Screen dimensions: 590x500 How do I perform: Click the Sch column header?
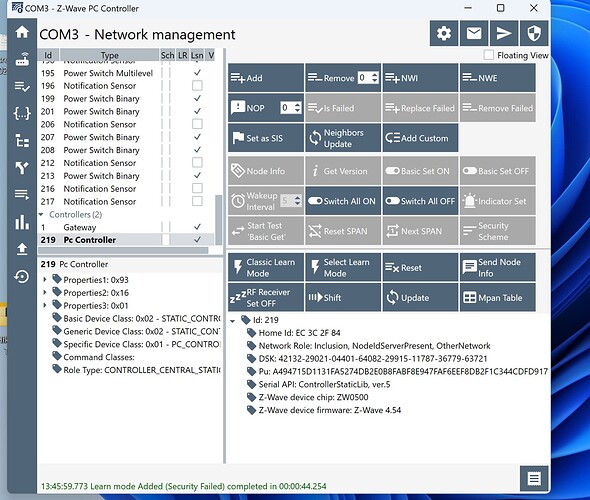point(167,55)
